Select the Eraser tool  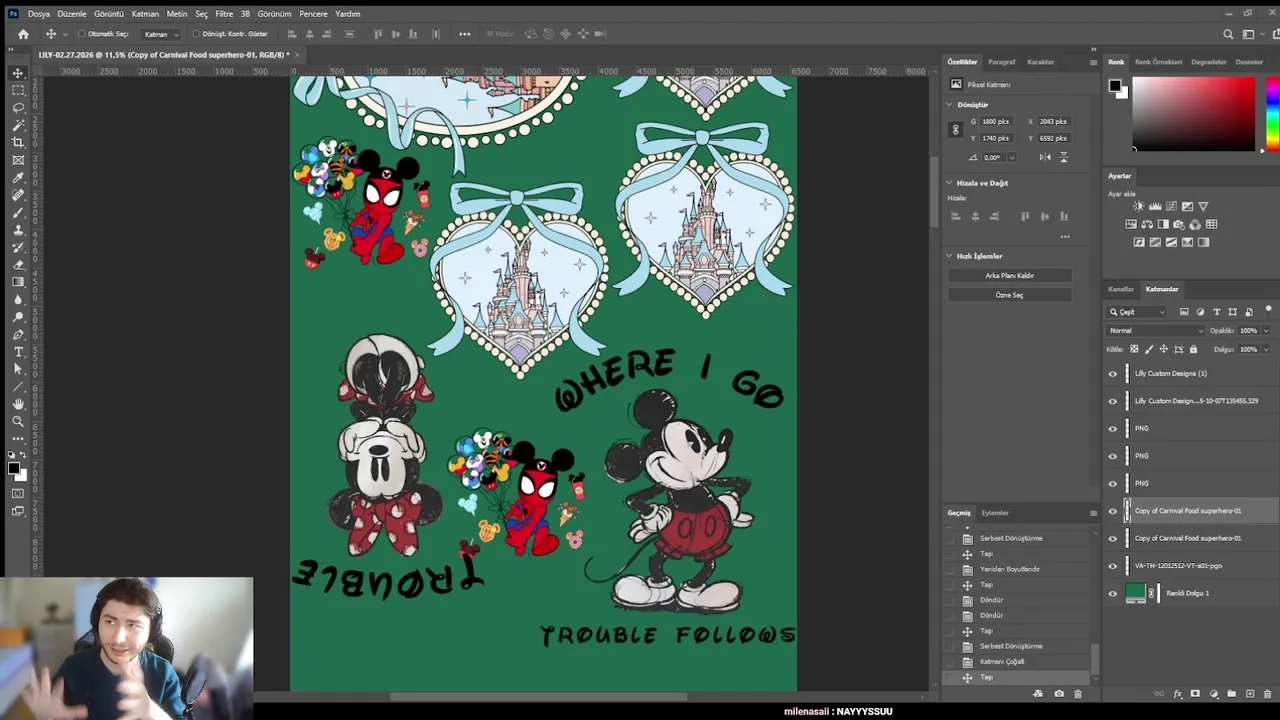[18, 265]
